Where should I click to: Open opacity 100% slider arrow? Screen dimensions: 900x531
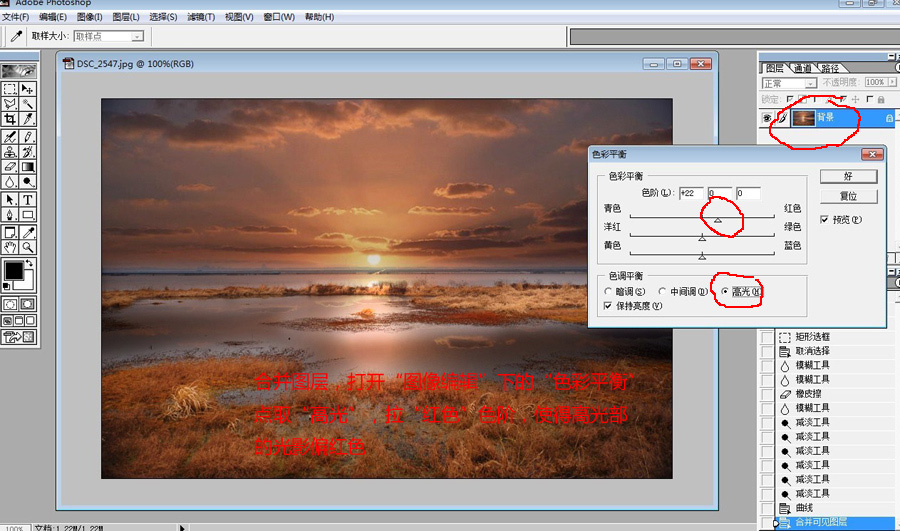coord(891,82)
